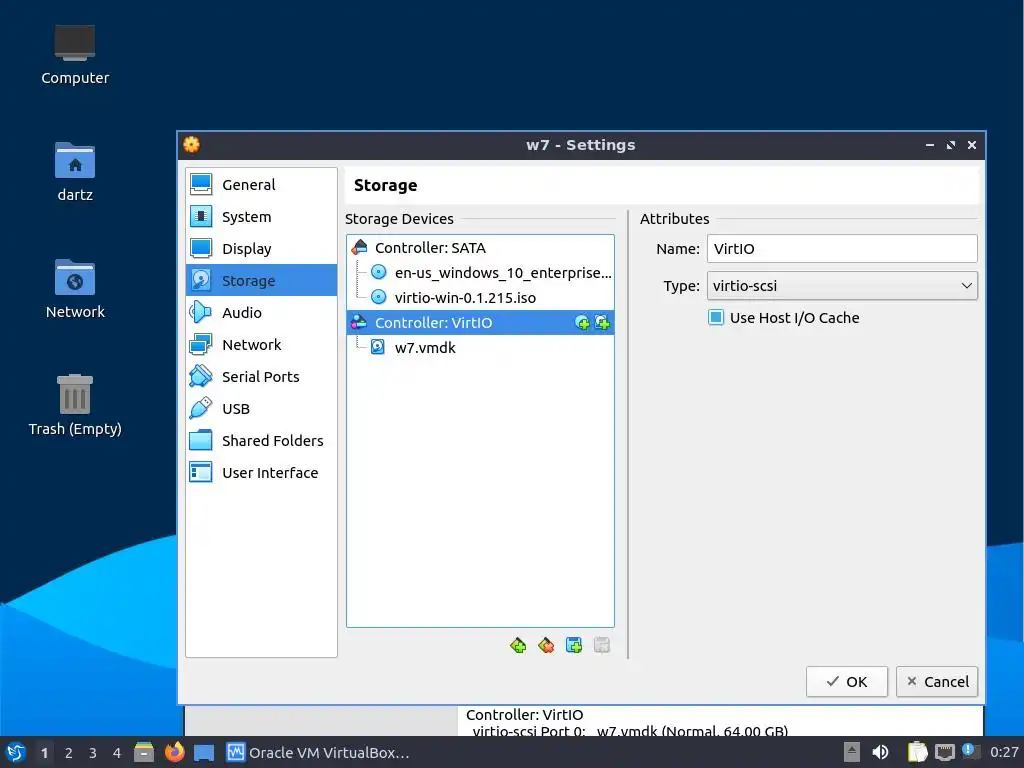Image resolution: width=1024 pixels, height=768 pixels.
Task: Select the en-us_windows_10_enterprise optical disc entry
Action: tap(491, 273)
